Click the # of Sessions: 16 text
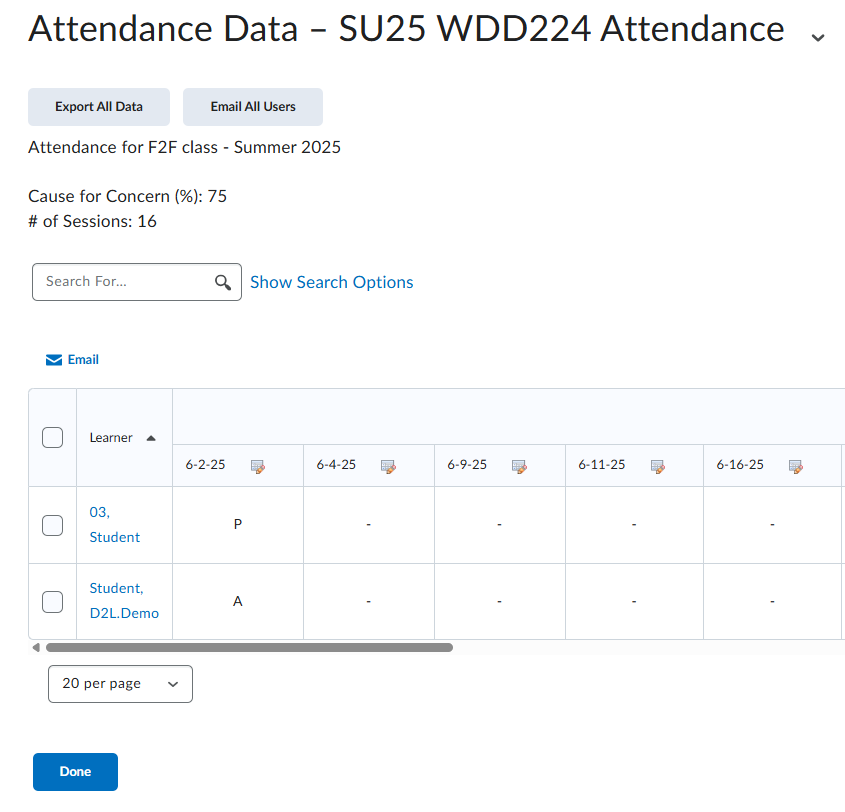 (x=92, y=221)
